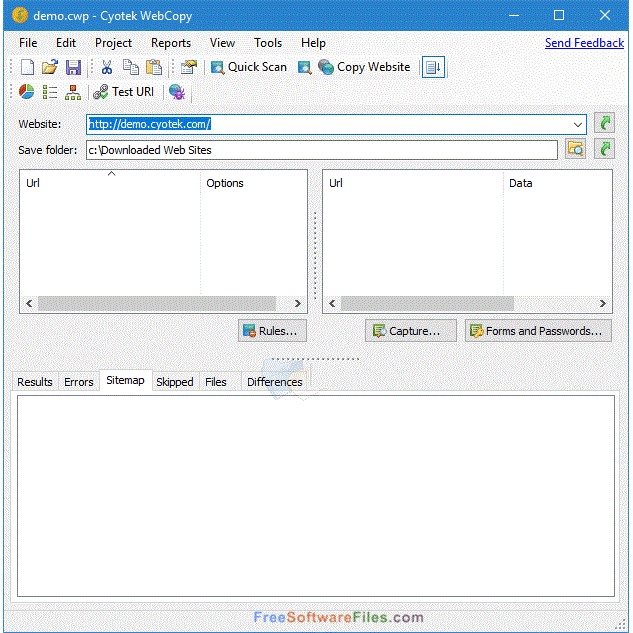Click the Capture button
Viewport: 633px width, 633px height.
[411, 331]
